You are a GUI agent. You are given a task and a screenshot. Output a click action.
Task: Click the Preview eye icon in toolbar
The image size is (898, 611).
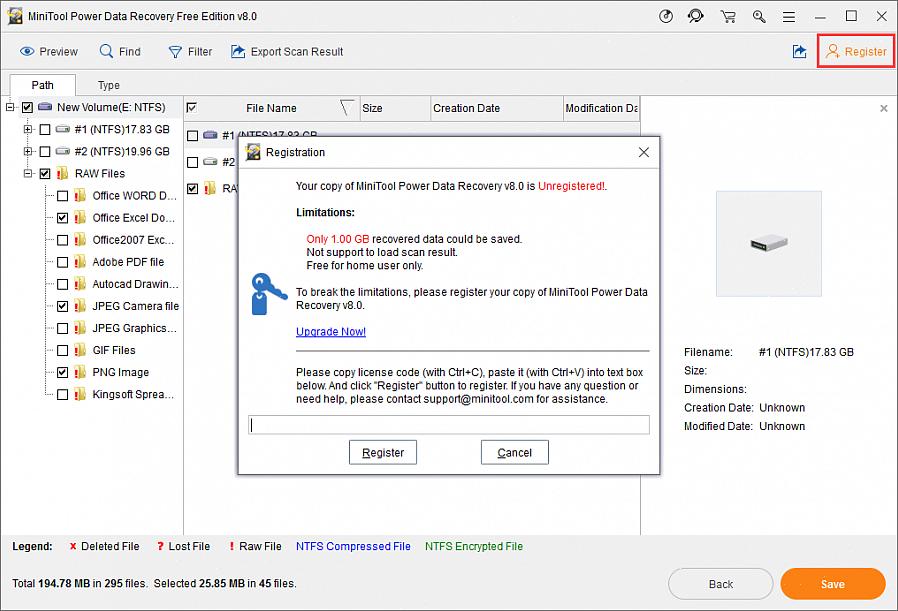click(27, 52)
